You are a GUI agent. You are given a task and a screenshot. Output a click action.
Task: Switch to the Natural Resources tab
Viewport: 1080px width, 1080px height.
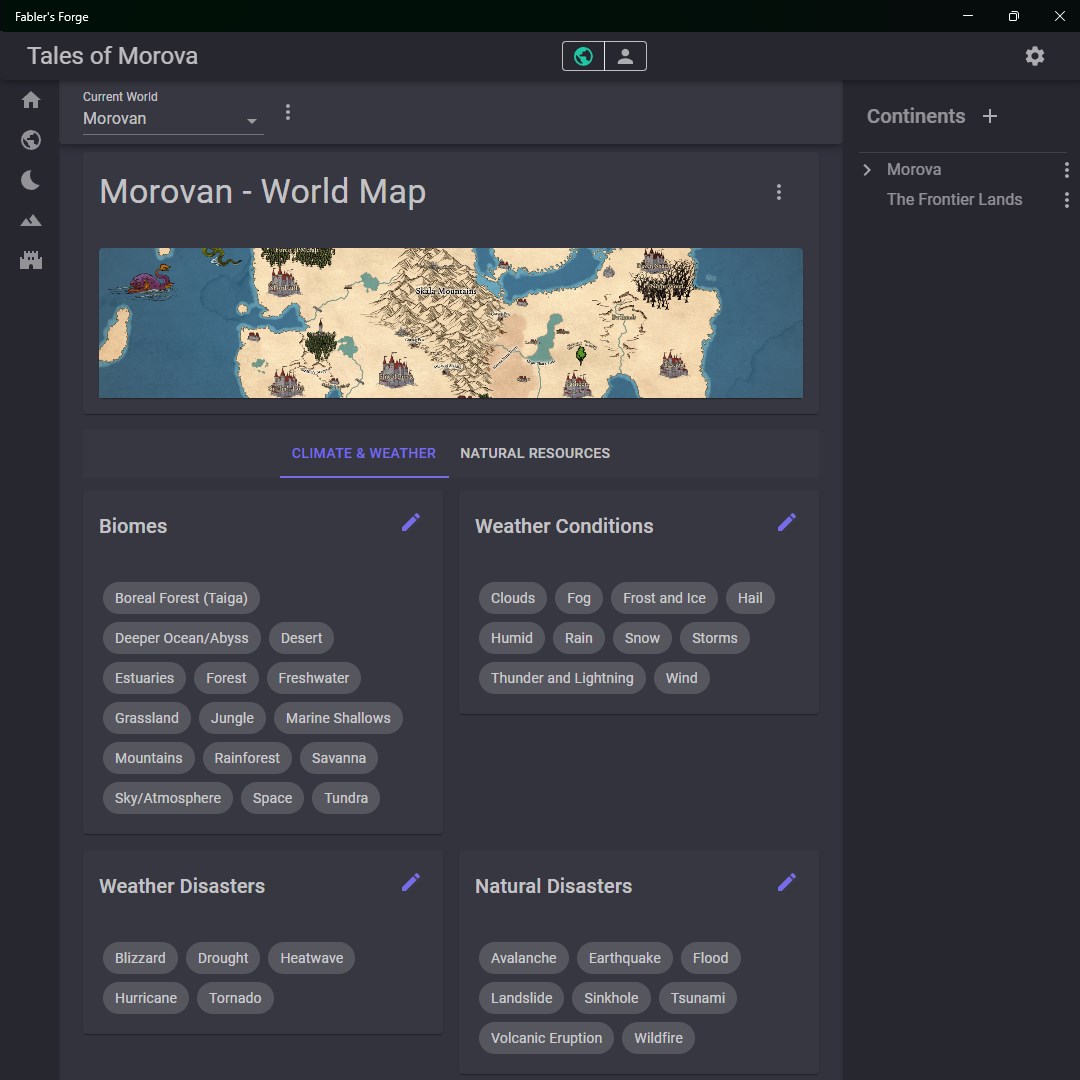(x=535, y=453)
